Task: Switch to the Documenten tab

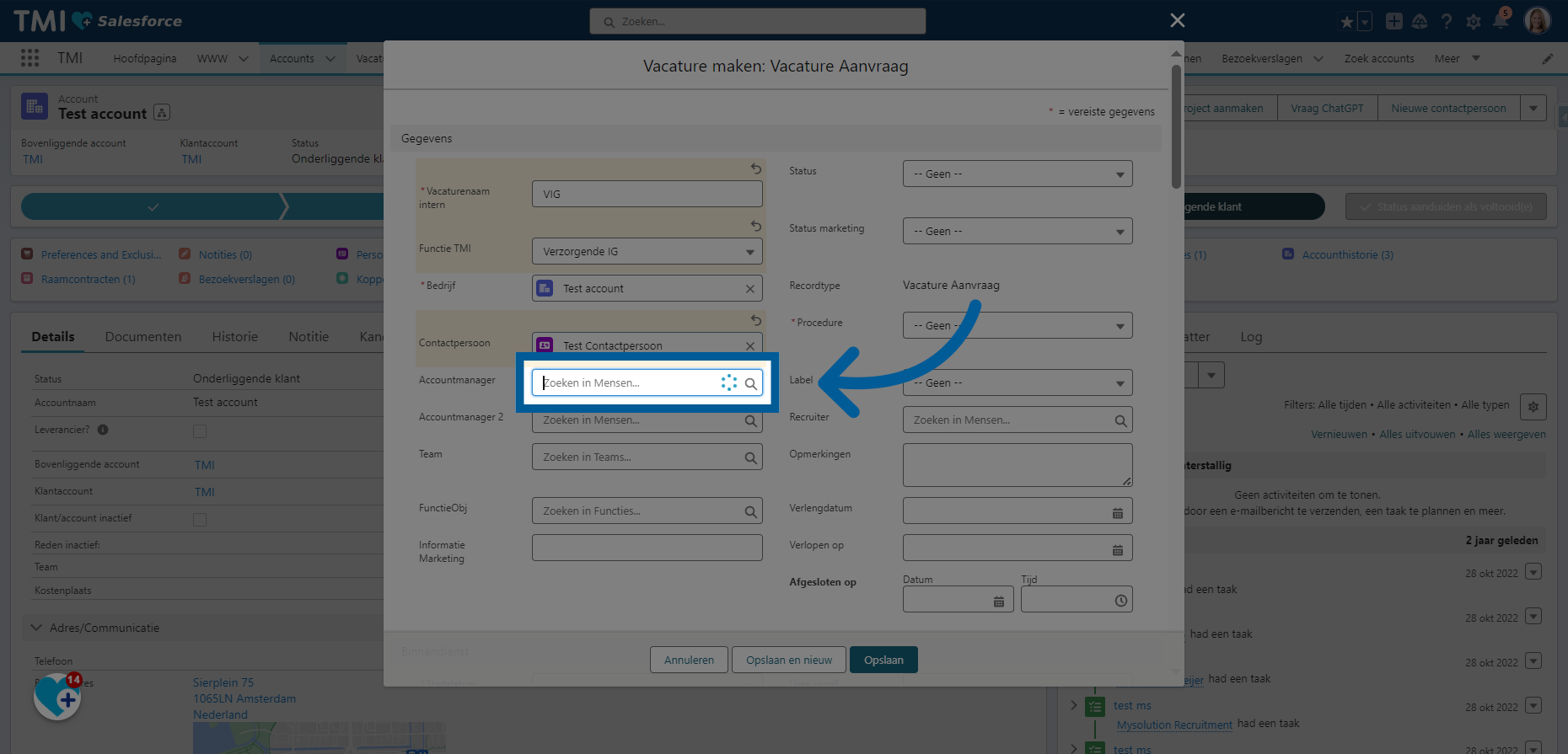Action: pos(143,336)
